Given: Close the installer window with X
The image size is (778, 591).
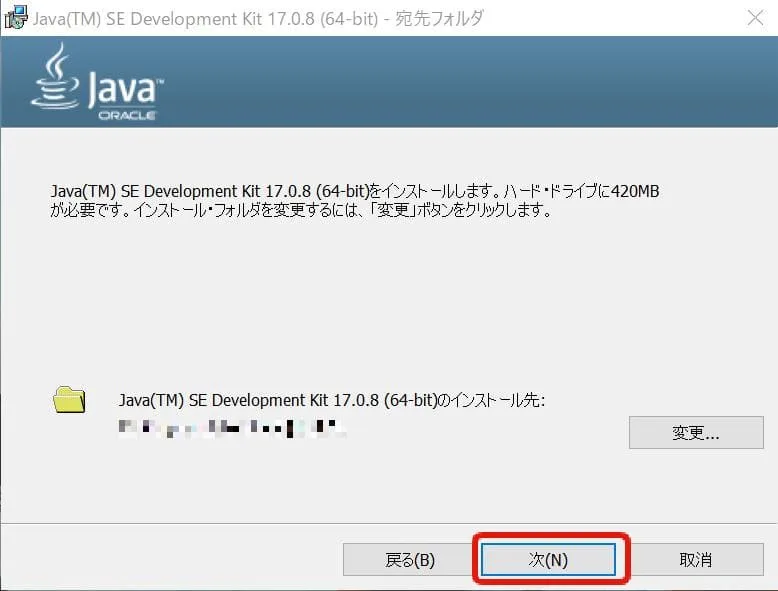Looking at the screenshot, I should point(755,18).
